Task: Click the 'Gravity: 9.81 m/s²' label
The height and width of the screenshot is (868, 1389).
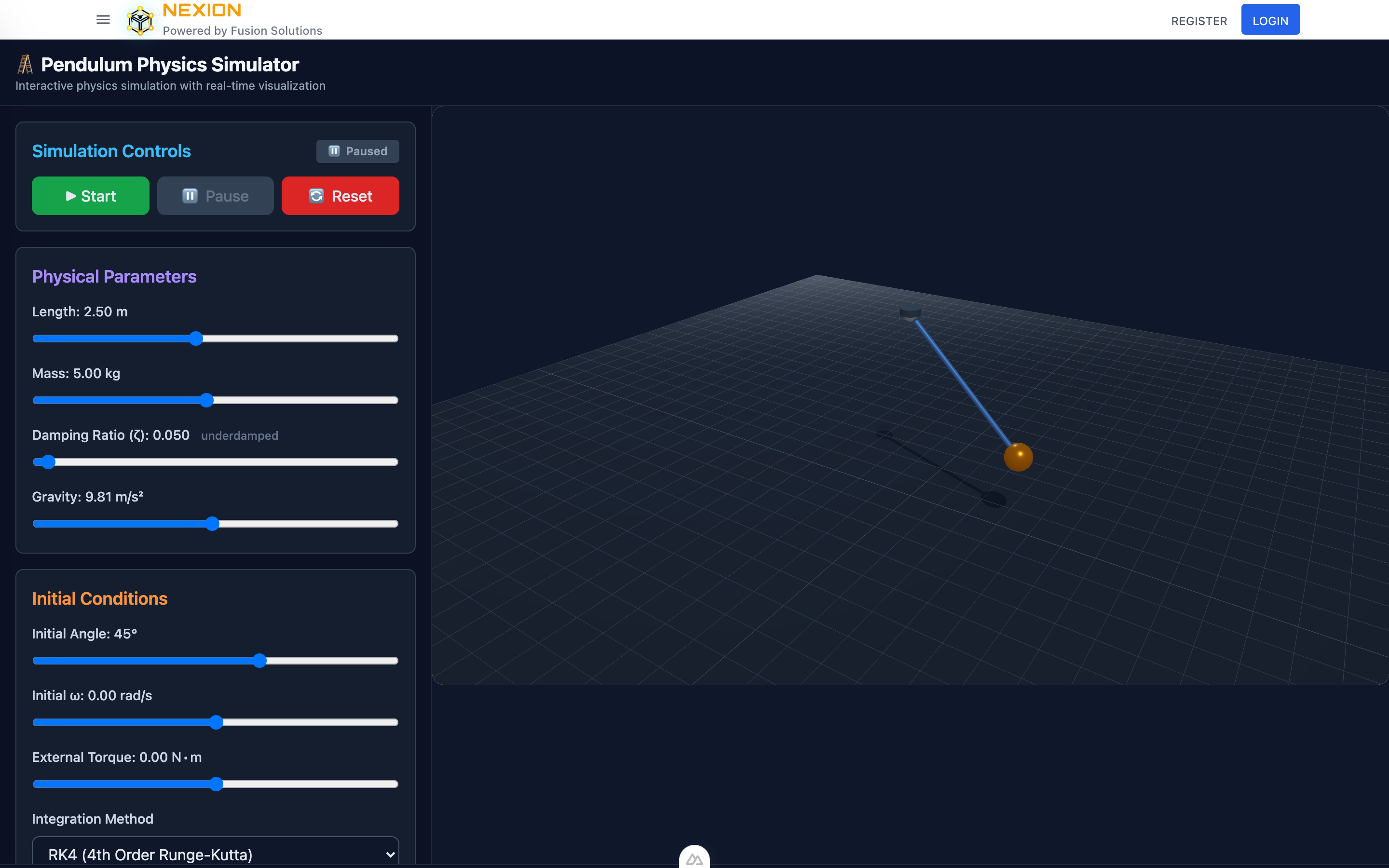Action: [x=87, y=497]
